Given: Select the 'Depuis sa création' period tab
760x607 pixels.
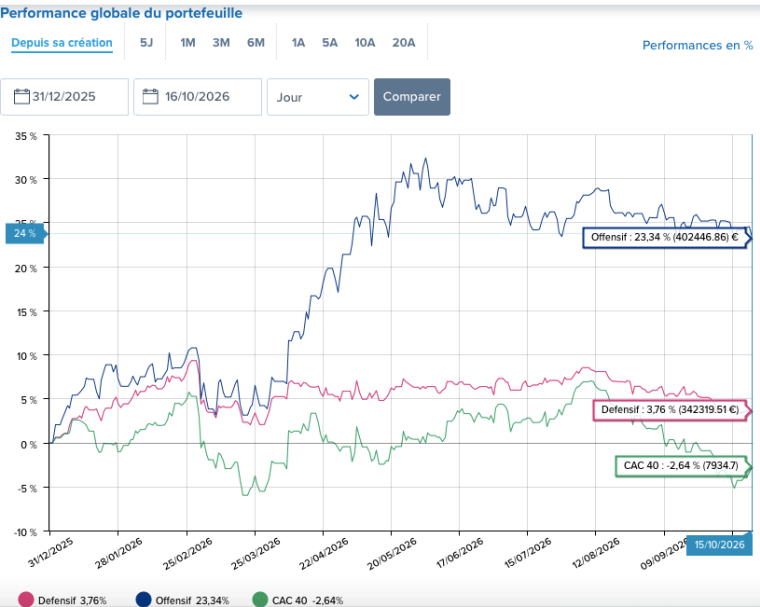Looking at the screenshot, I should click(62, 43).
